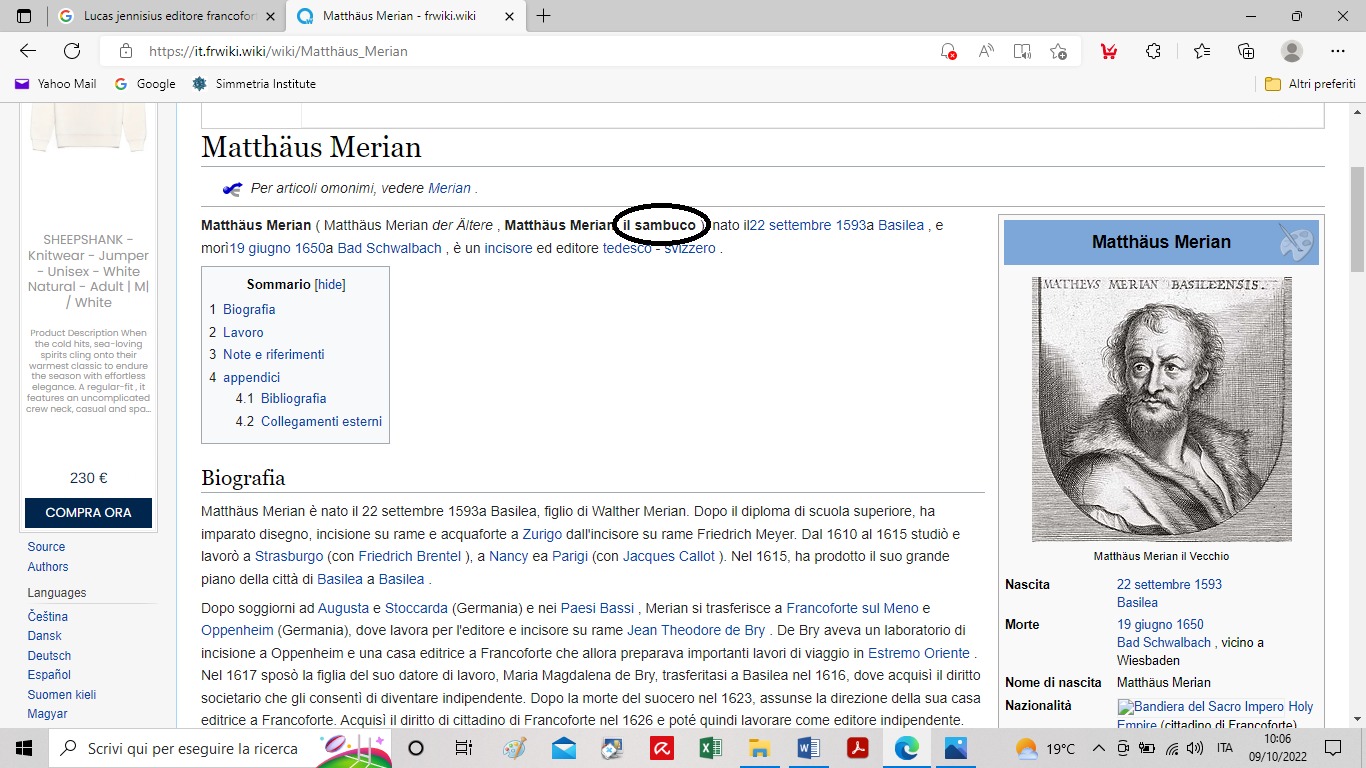Click the address bar URL field
This screenshot has height=768, width=1366.
click(540, 51)
